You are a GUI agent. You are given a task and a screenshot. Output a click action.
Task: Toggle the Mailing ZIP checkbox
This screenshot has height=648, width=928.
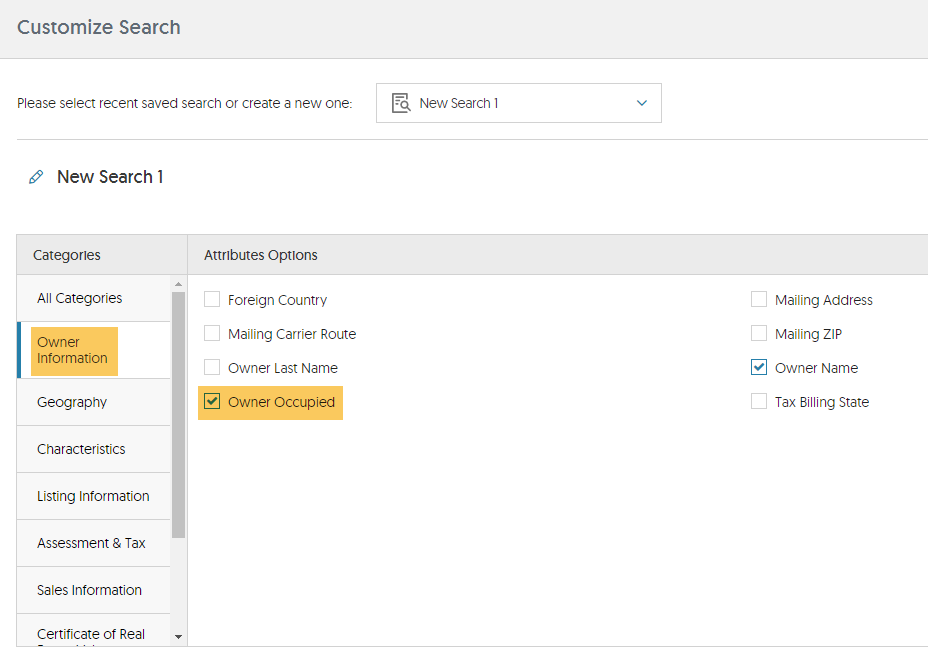click(x=759, y=333)
